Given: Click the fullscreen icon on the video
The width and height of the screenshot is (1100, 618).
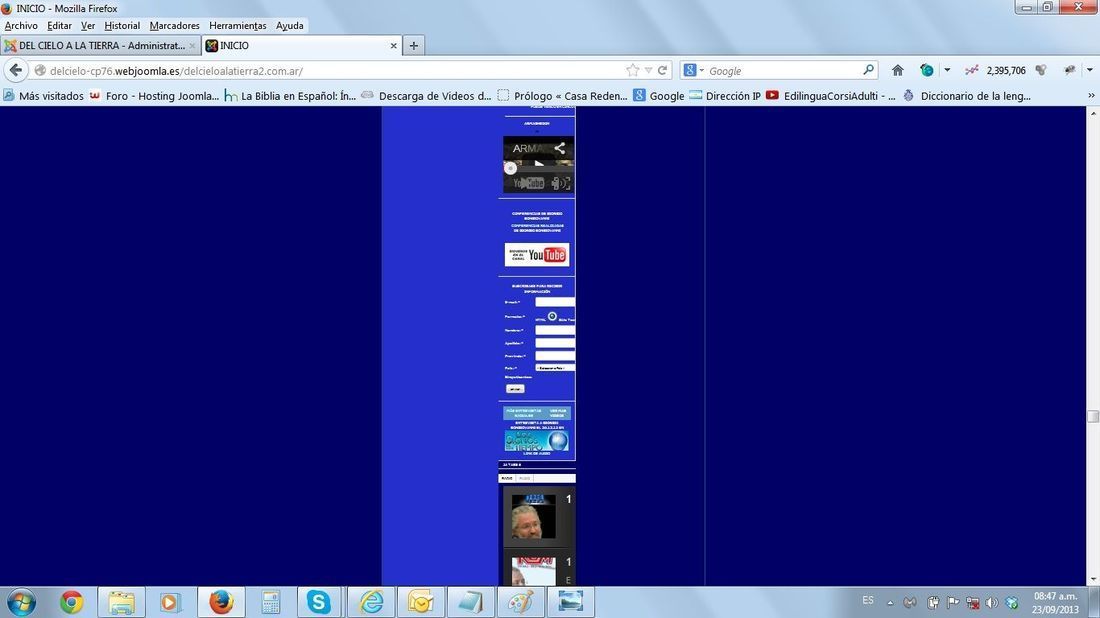Looking at the screenshot, I should coord(565,183).
